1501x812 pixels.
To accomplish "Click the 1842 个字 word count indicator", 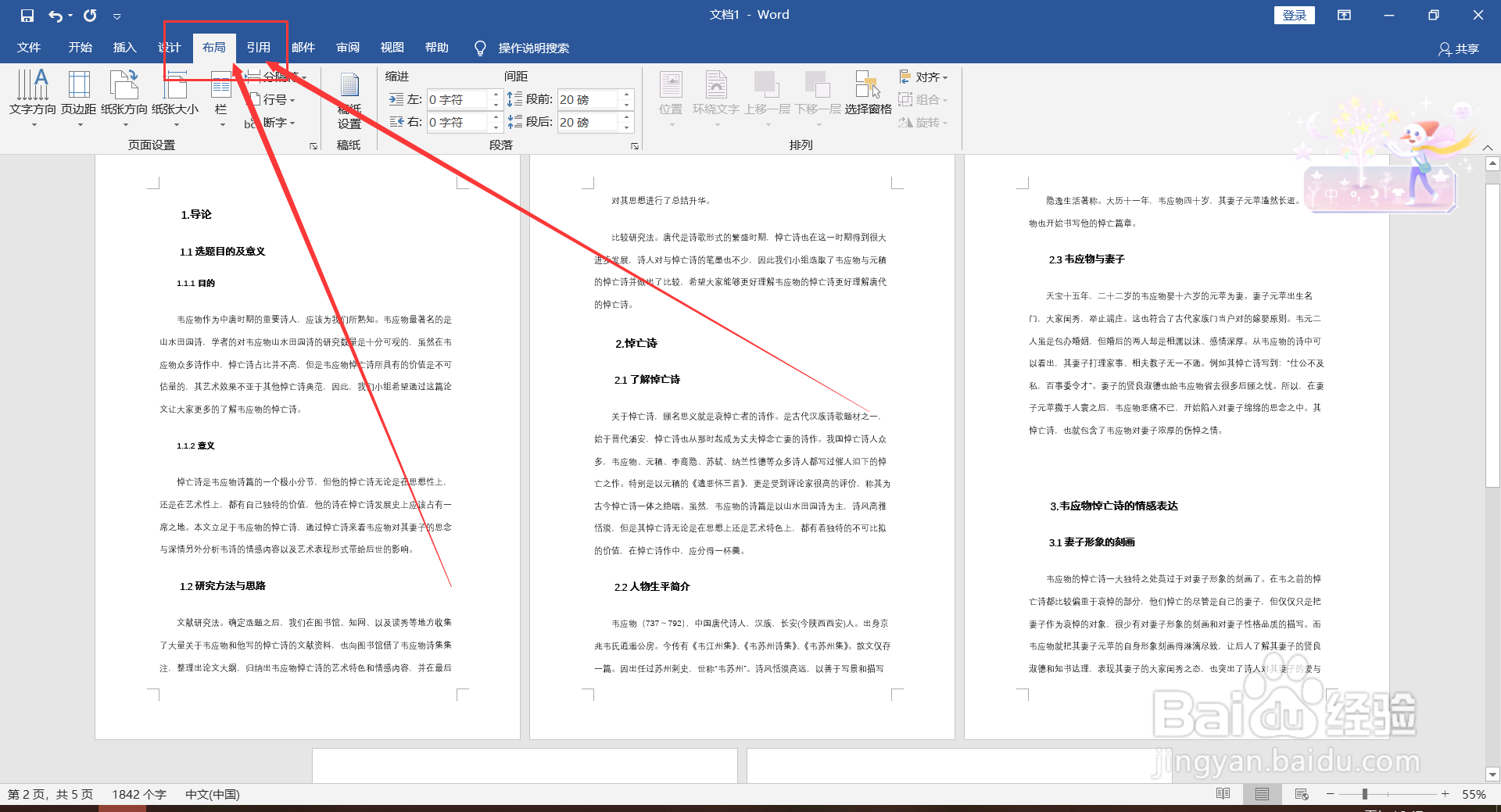I will pyautogui.click(x=139, y=794).
